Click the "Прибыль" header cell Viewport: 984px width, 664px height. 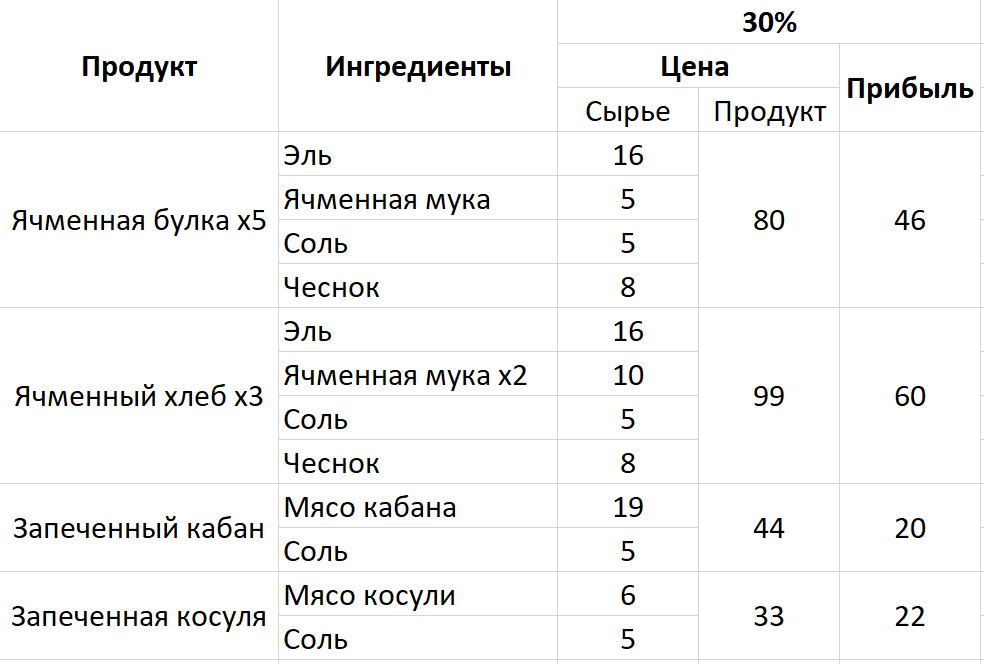(910, 89)
